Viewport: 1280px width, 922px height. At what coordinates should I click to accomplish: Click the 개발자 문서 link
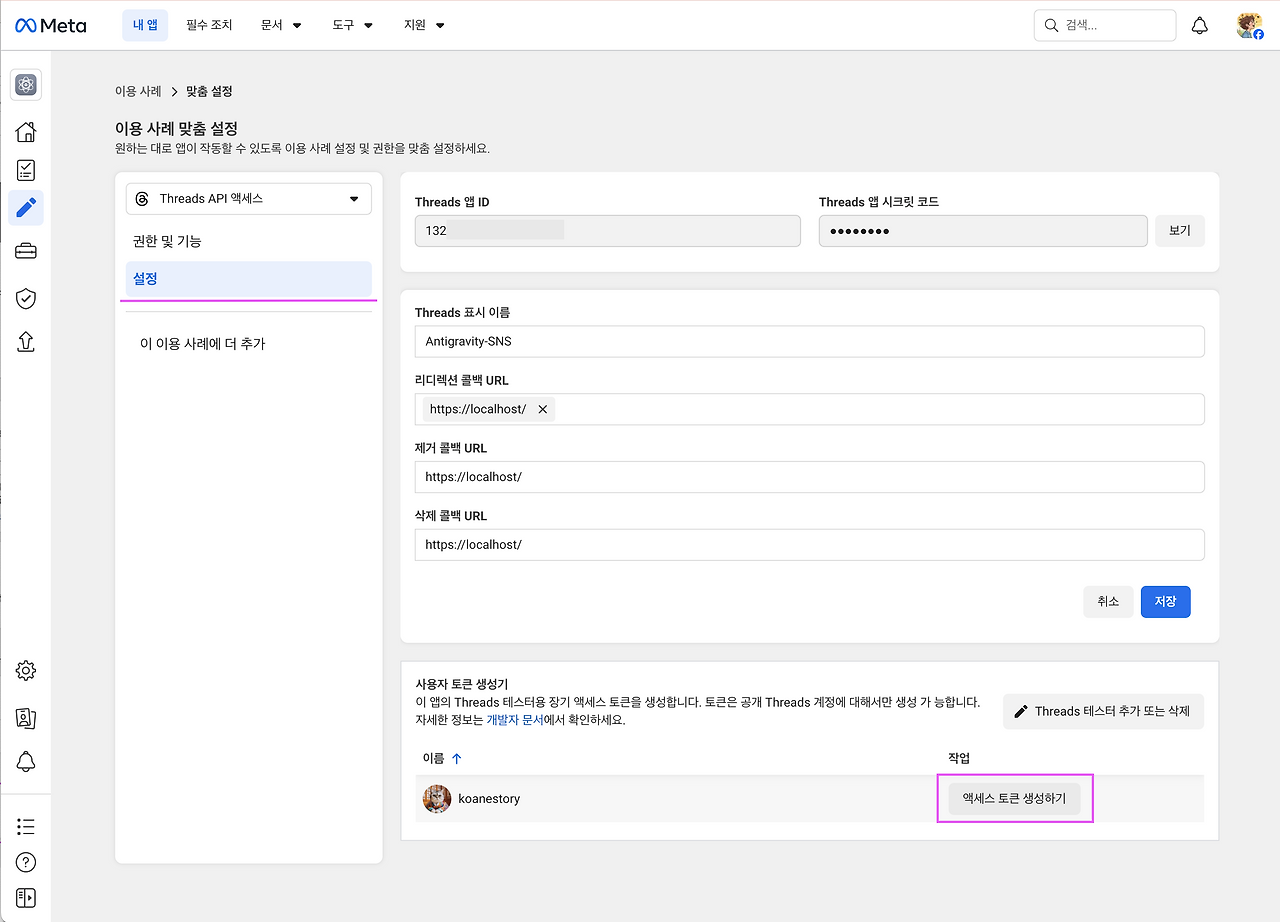click(x=514, y=720)
